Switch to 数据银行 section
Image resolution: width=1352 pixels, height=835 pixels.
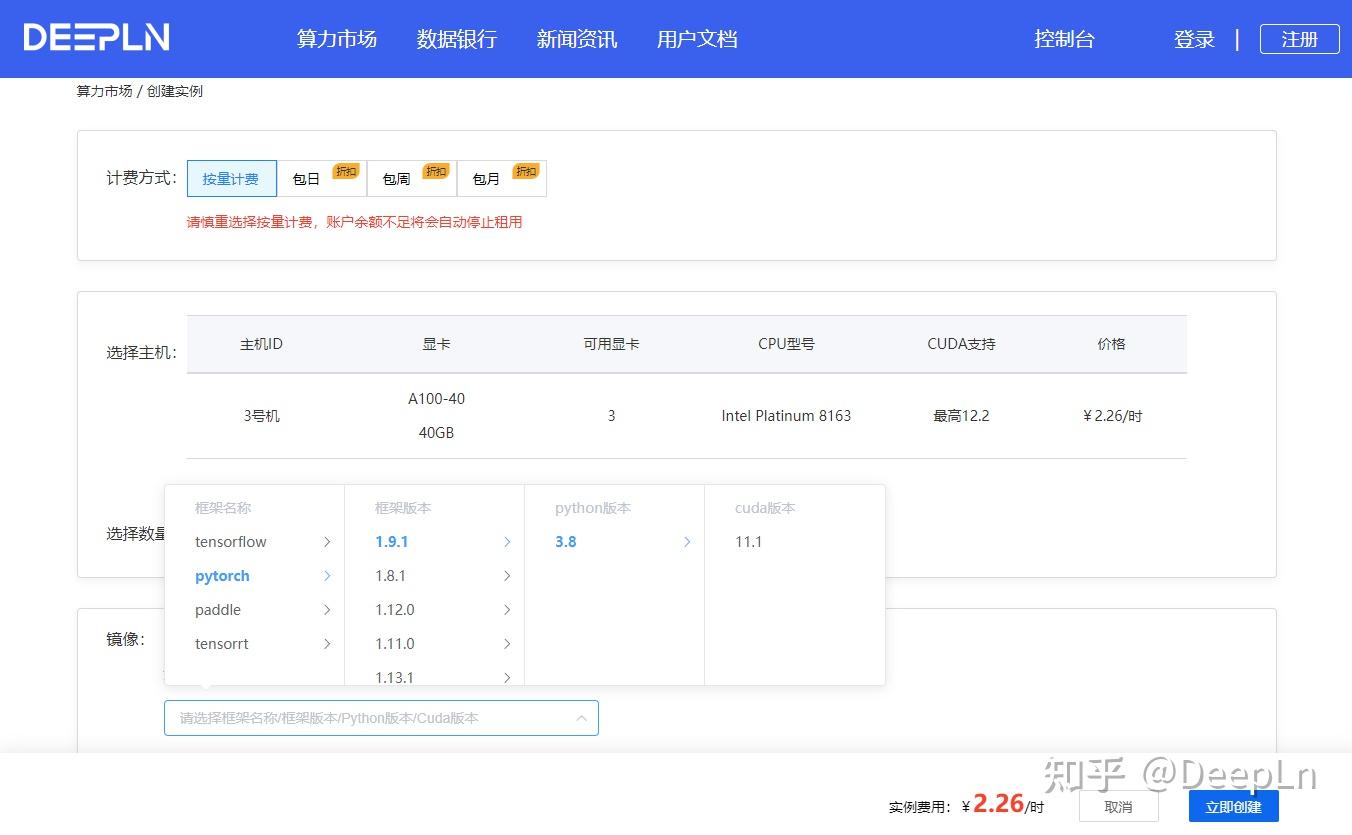456,39
